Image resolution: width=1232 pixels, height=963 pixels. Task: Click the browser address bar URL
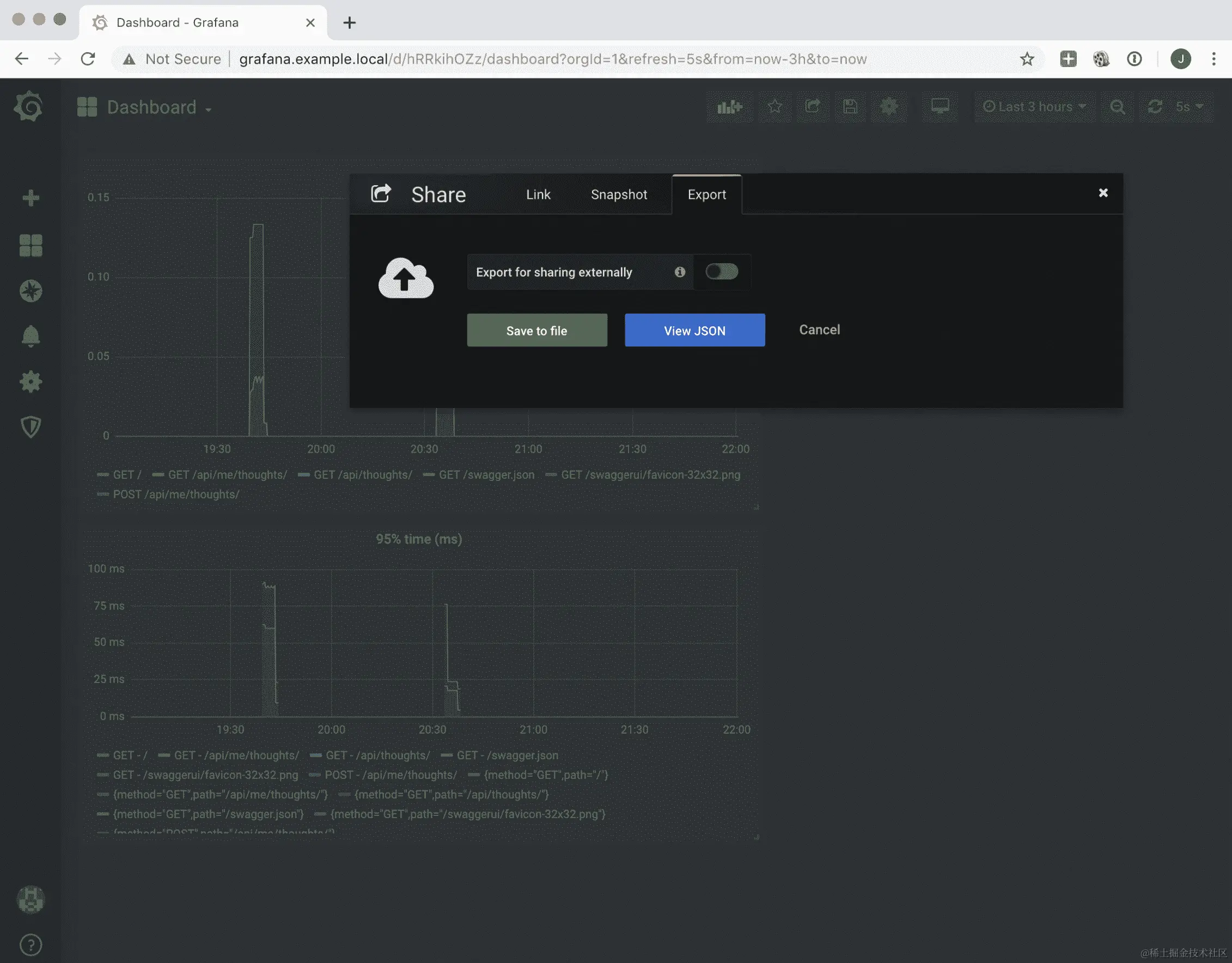552,59
